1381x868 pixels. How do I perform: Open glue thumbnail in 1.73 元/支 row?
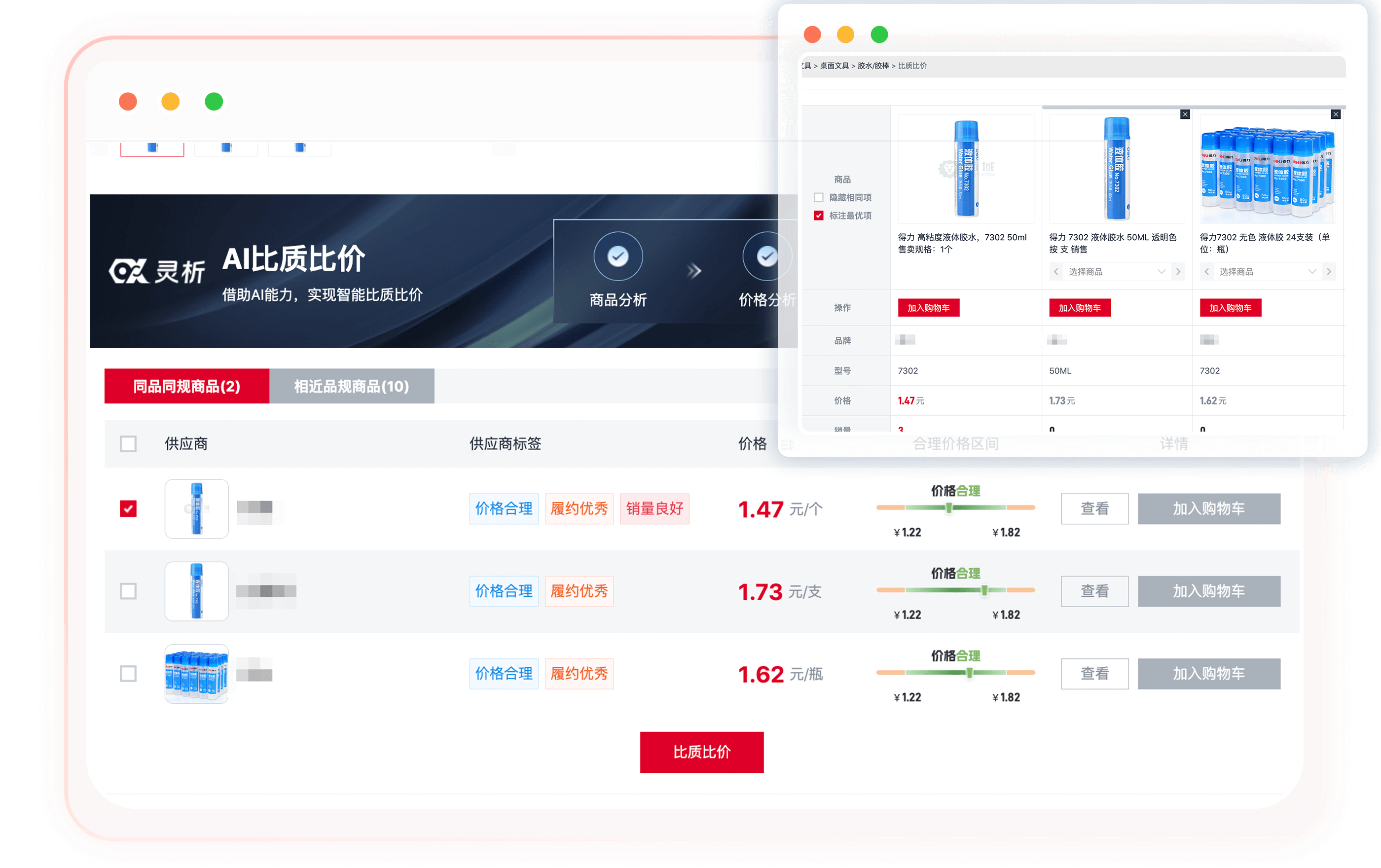(x=196, y=591)
